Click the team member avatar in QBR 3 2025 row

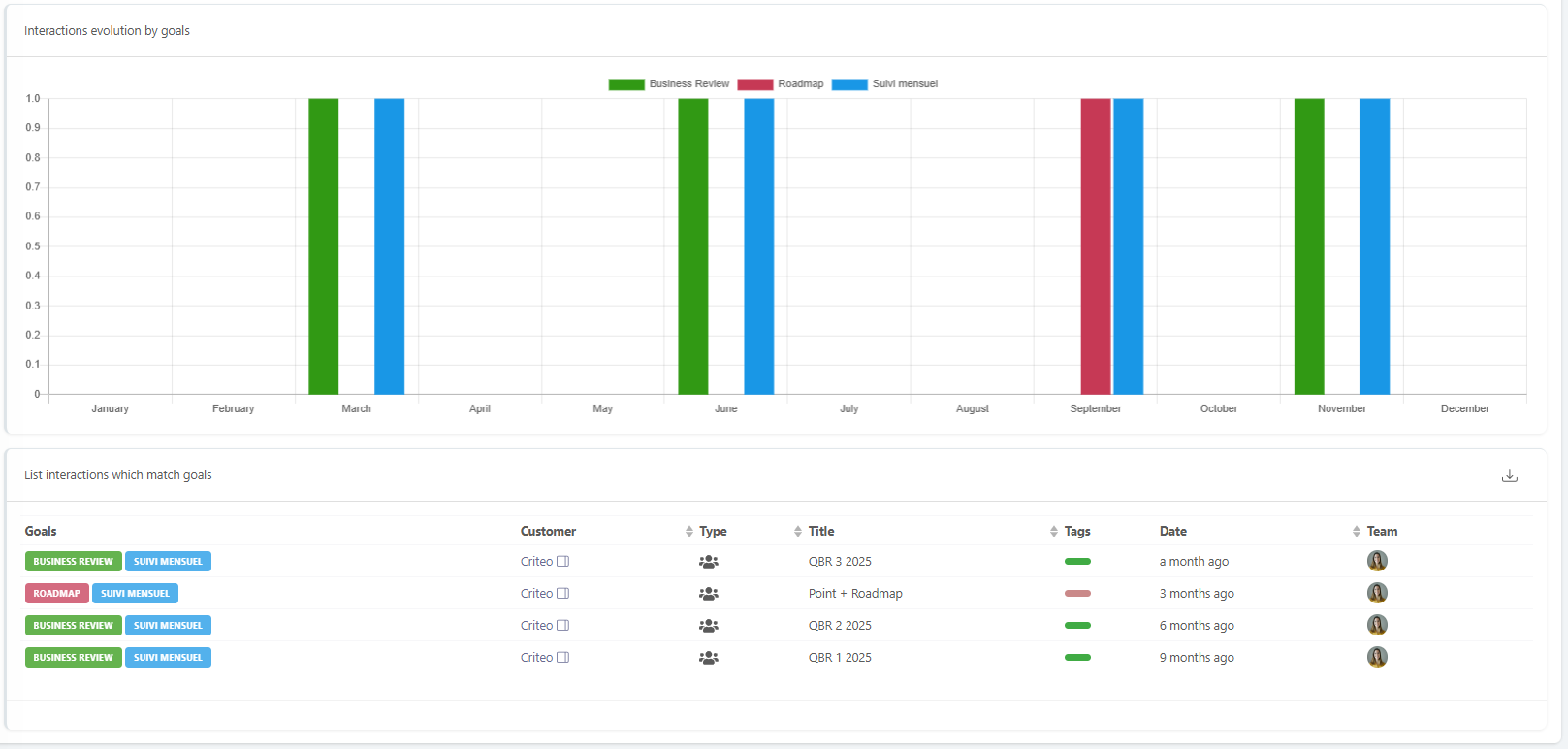(1377, 561)
